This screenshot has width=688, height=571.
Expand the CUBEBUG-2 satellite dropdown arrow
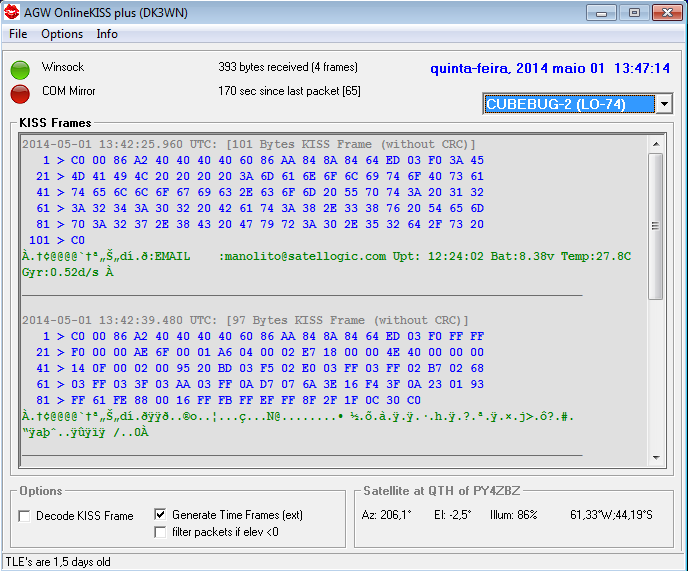(x=663, y=104)
